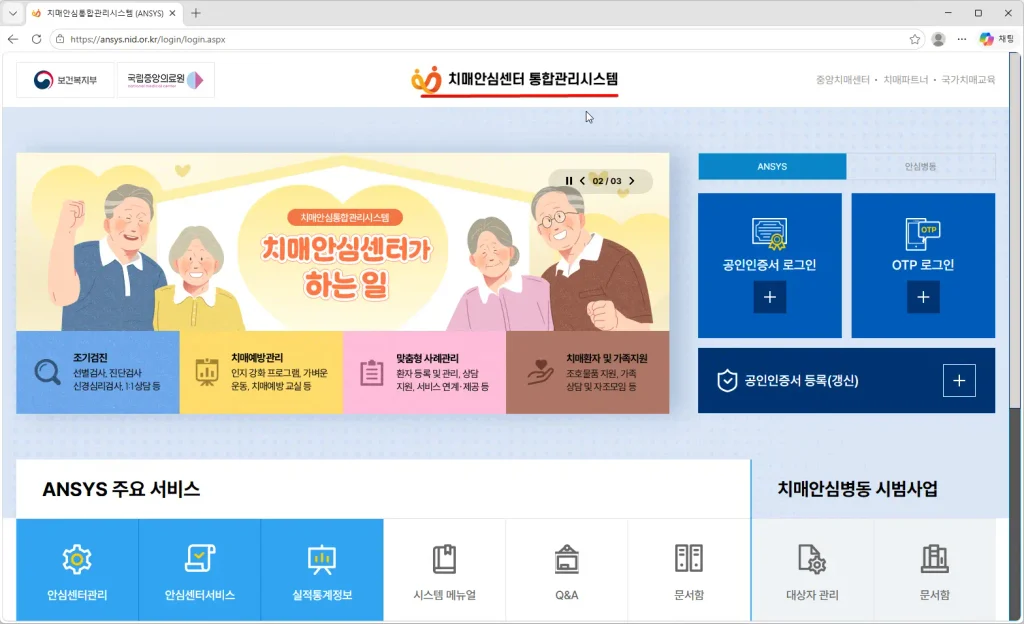Open the Copilot 채팅 icon
Screen dimensions: 1024x624
997,39
